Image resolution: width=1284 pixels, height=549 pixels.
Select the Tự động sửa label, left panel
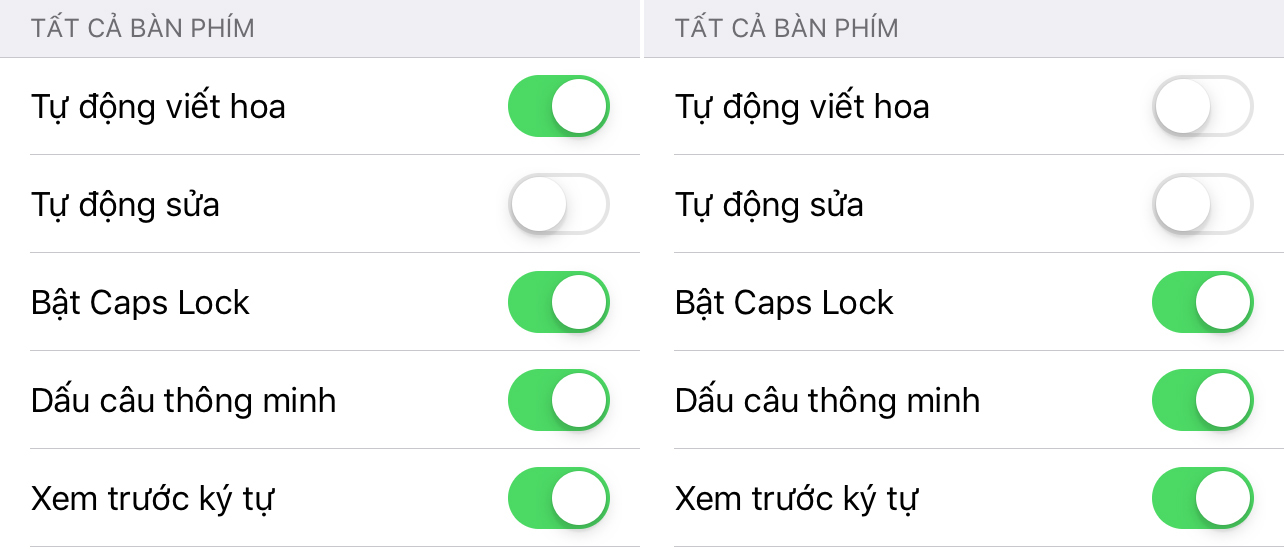[x=125, y=204]
